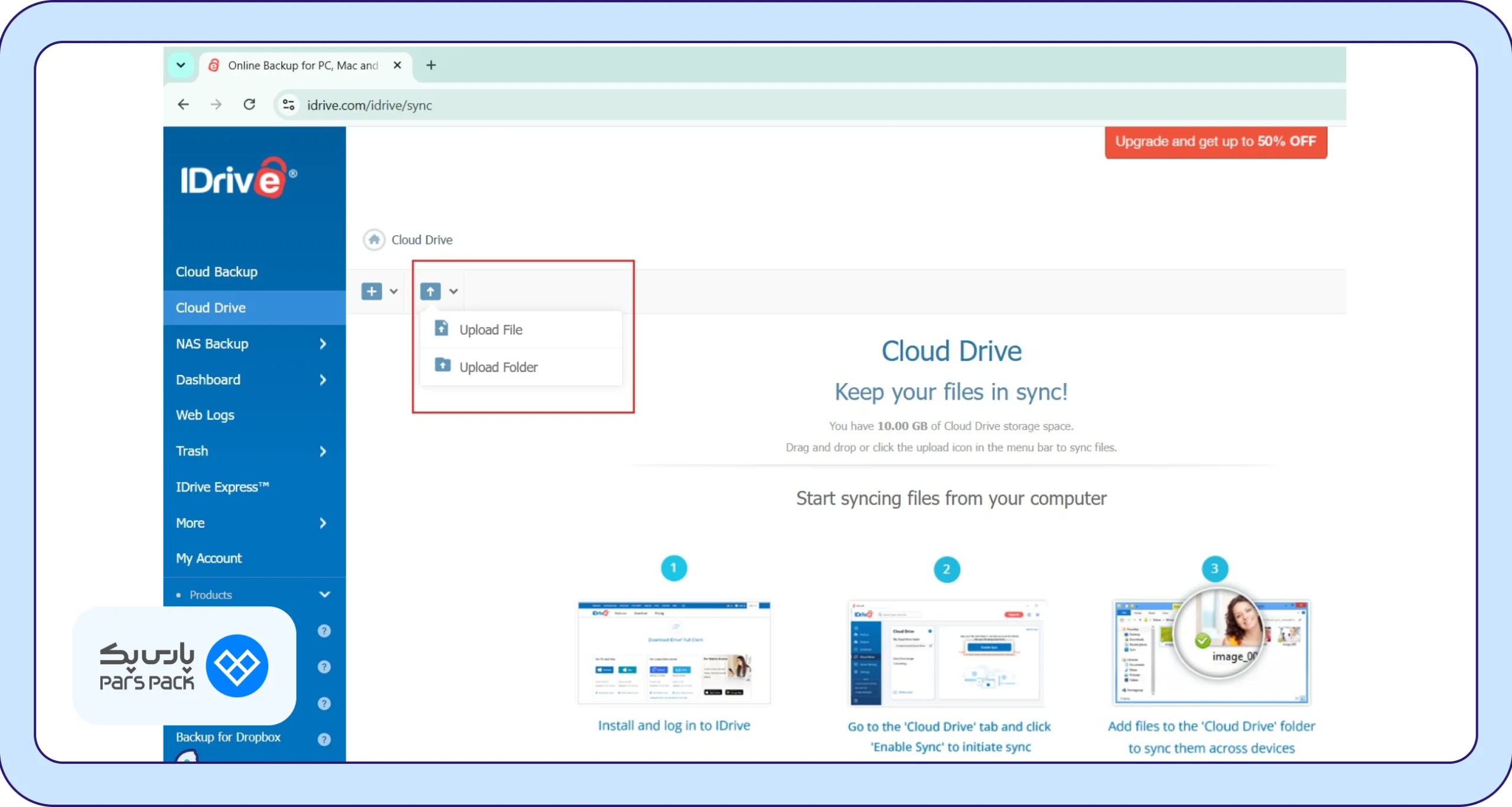Viewport: 1512px width, 807px height.
Task: Open the dropdown arrow beside the plus icon
Action: (x=393, y=291)
